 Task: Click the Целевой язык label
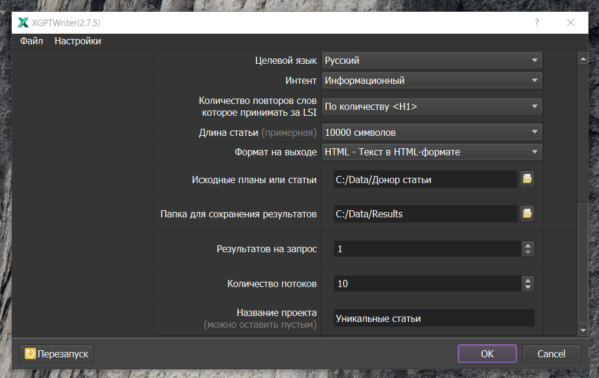[286, 60]
